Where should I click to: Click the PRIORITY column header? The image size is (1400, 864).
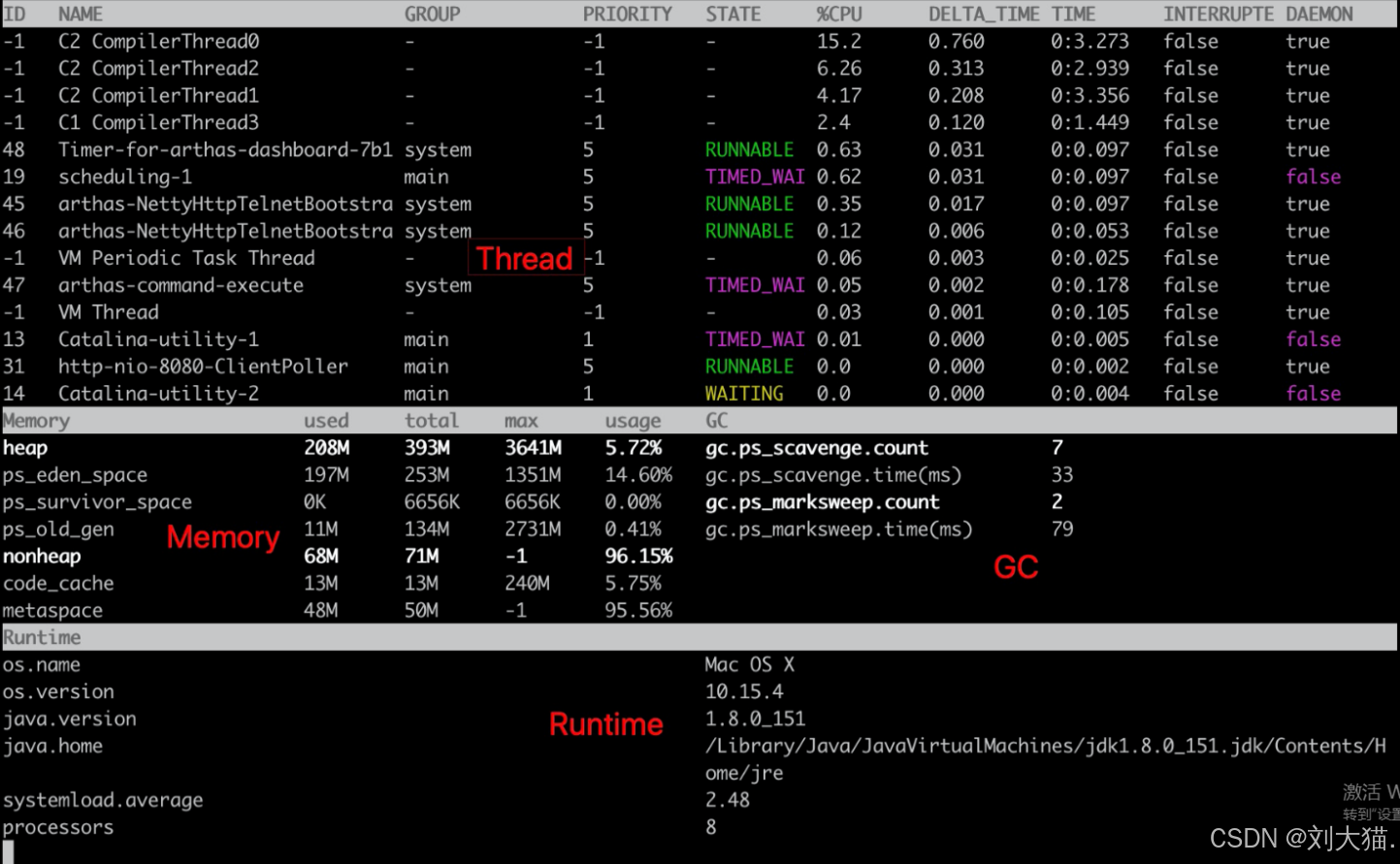[x=628, y=15]
